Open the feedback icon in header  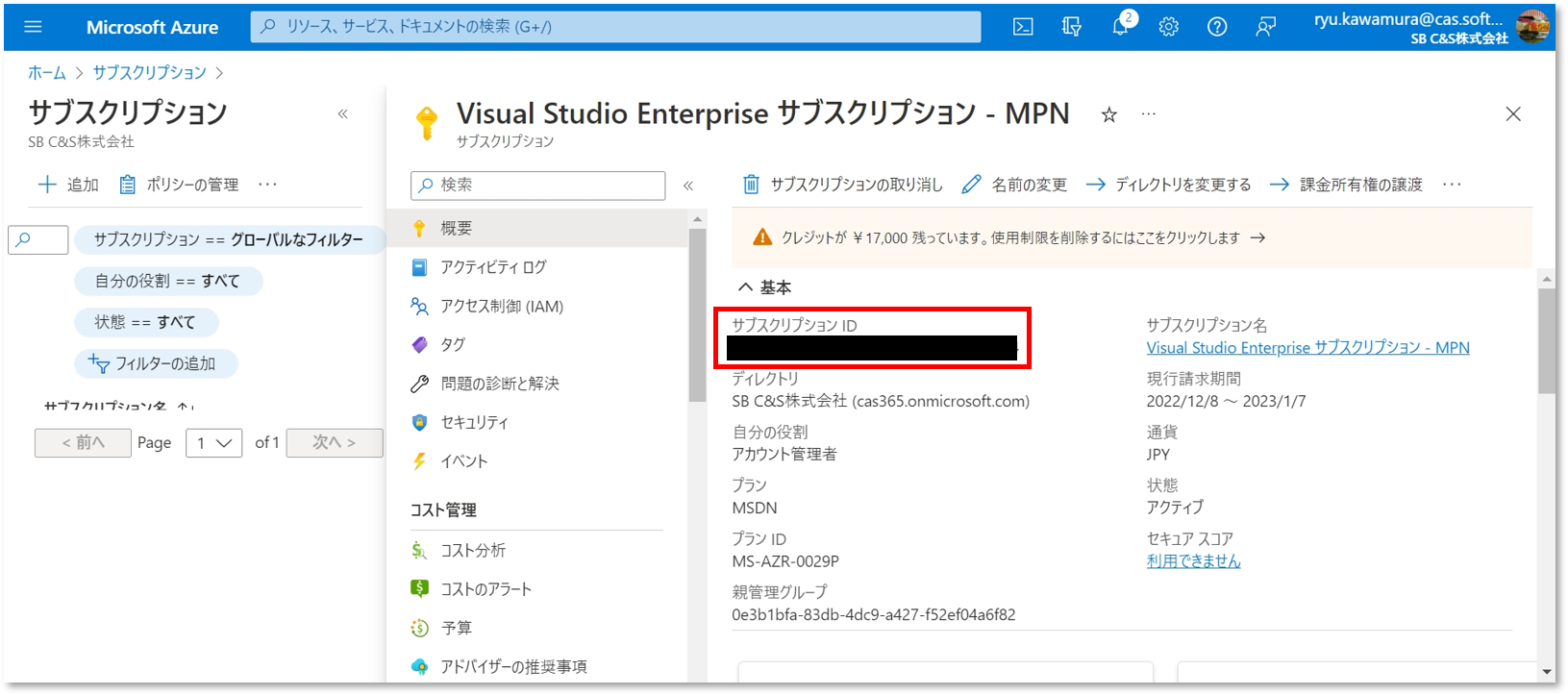click(x=1266, y=27)
